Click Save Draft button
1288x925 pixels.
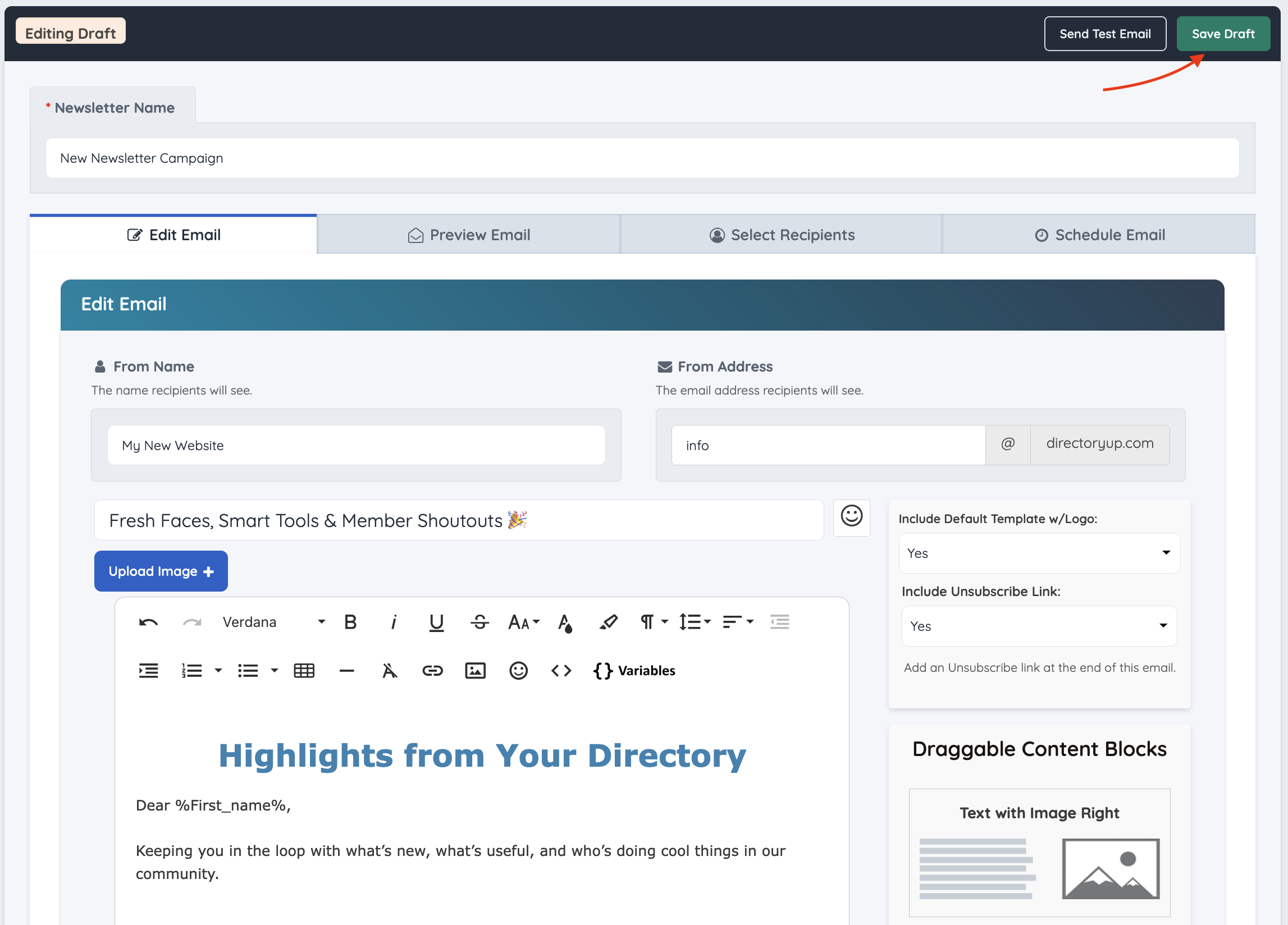pos(1223,34)
